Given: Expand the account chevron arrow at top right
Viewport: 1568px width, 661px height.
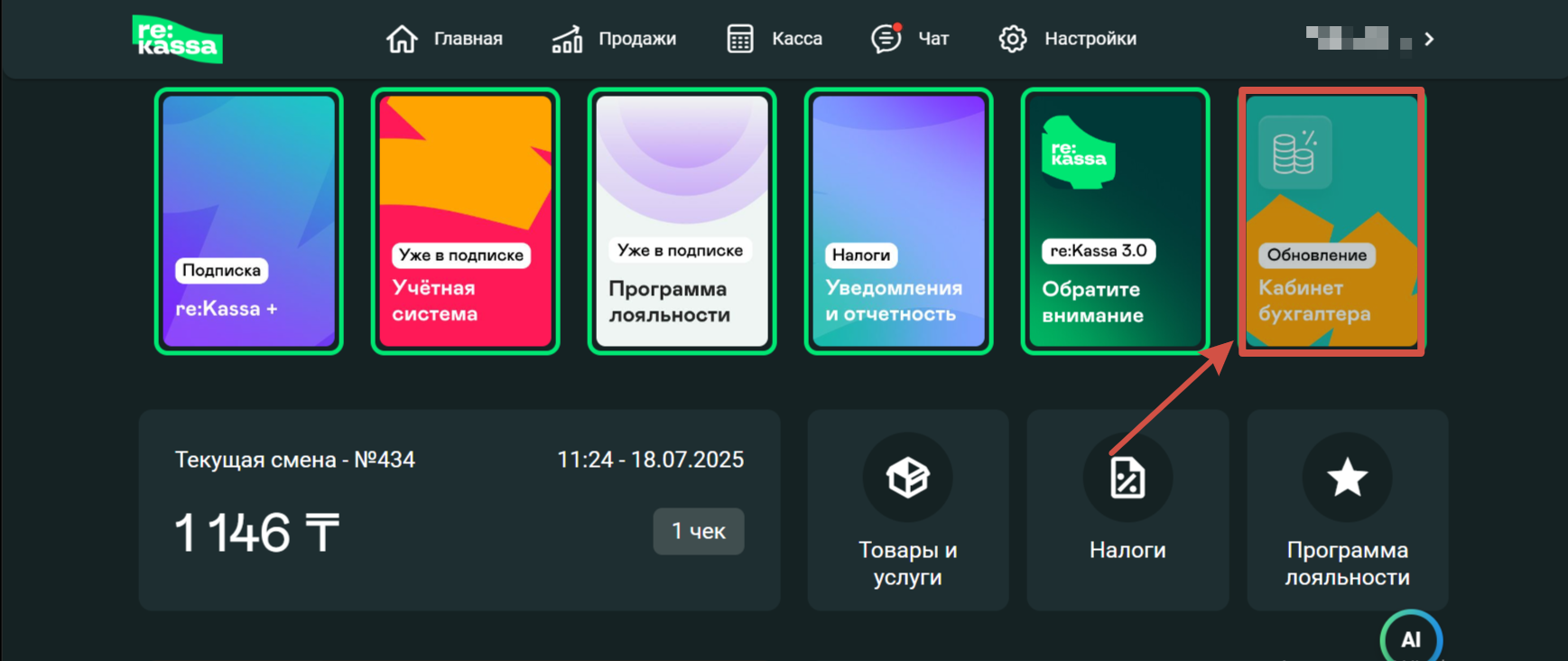Looking at the screenshot, I should tap(1429, 39).
